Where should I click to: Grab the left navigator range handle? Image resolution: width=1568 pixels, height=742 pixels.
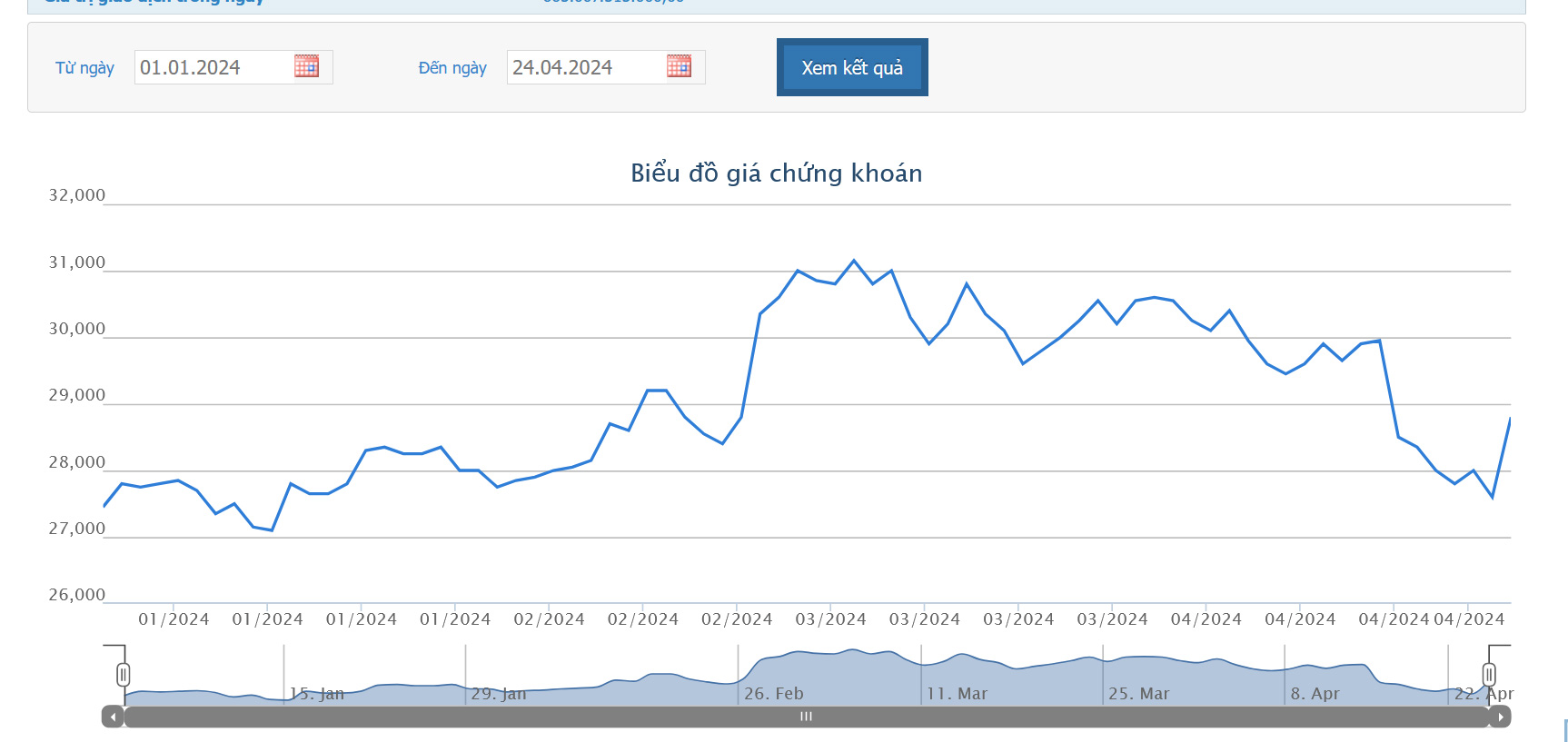coord(123,674)
